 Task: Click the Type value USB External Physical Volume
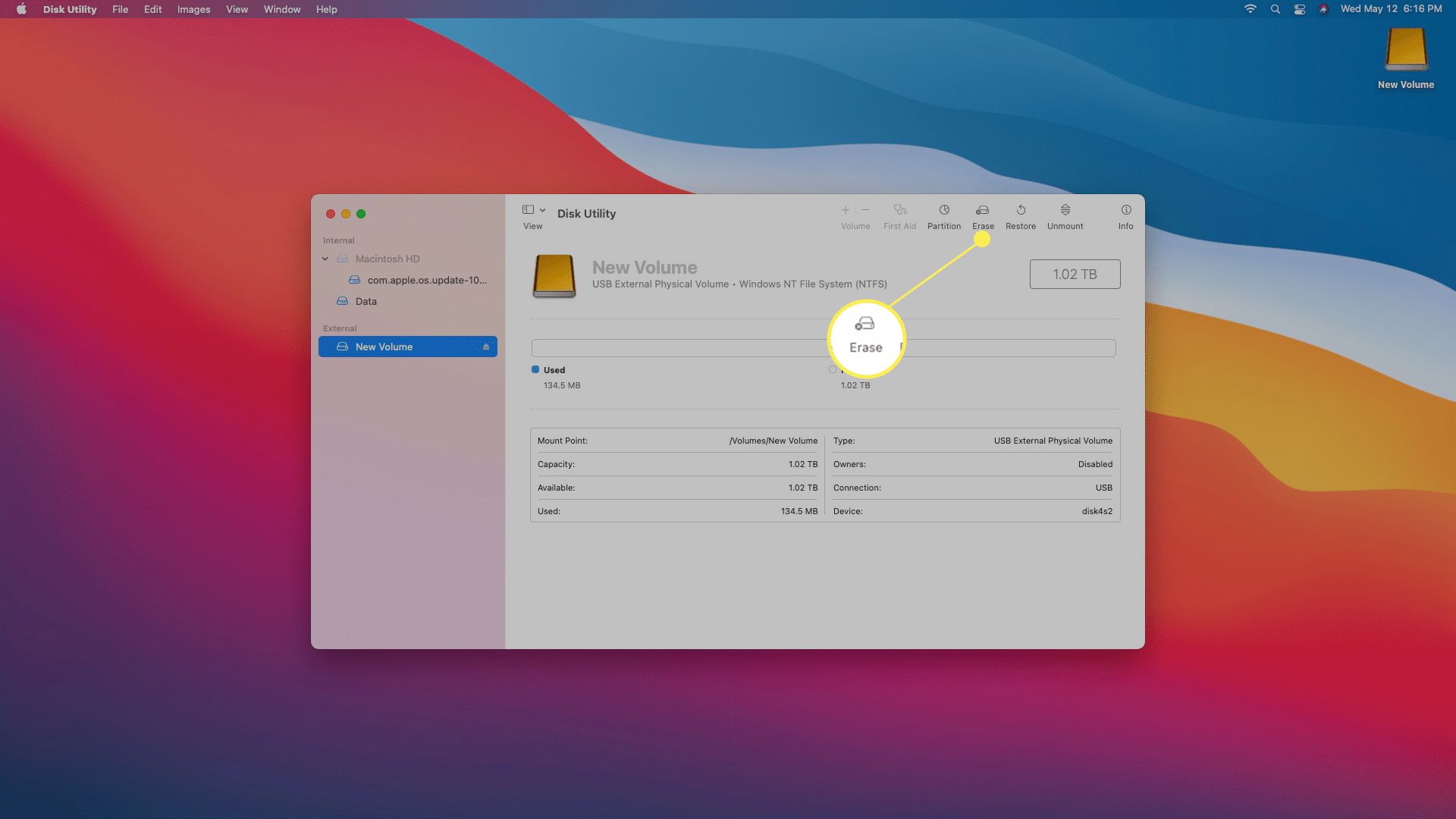coord(1053,441)
